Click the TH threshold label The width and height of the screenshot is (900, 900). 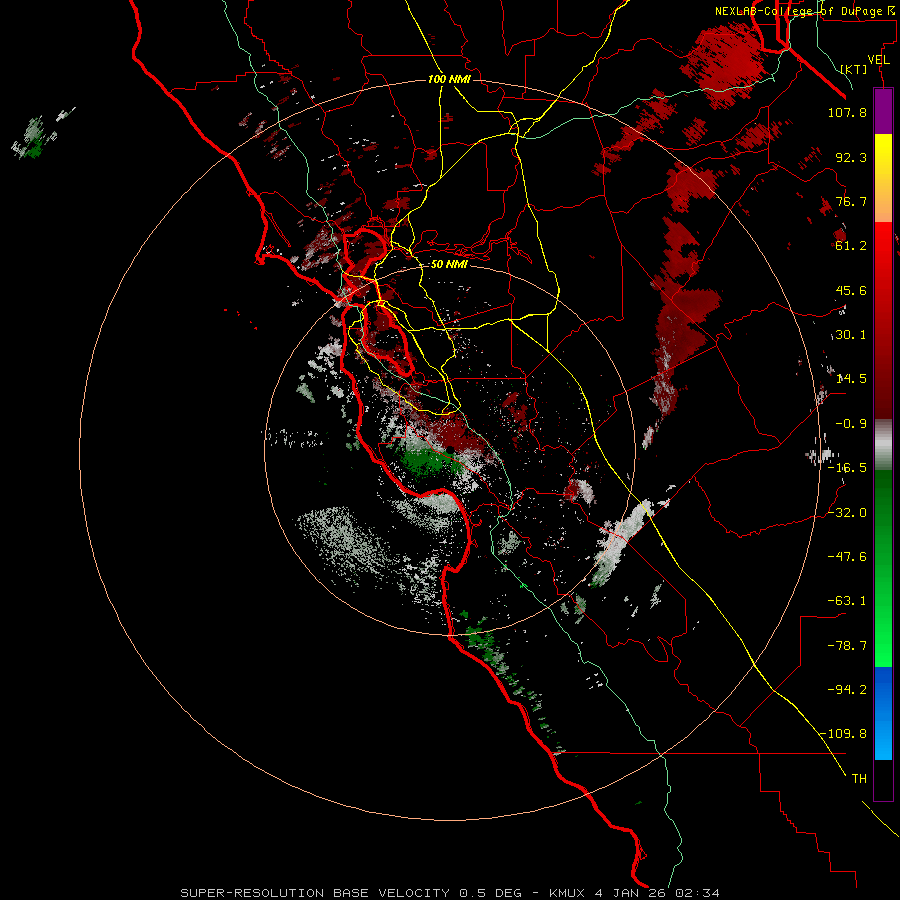[x=859, y=779]
